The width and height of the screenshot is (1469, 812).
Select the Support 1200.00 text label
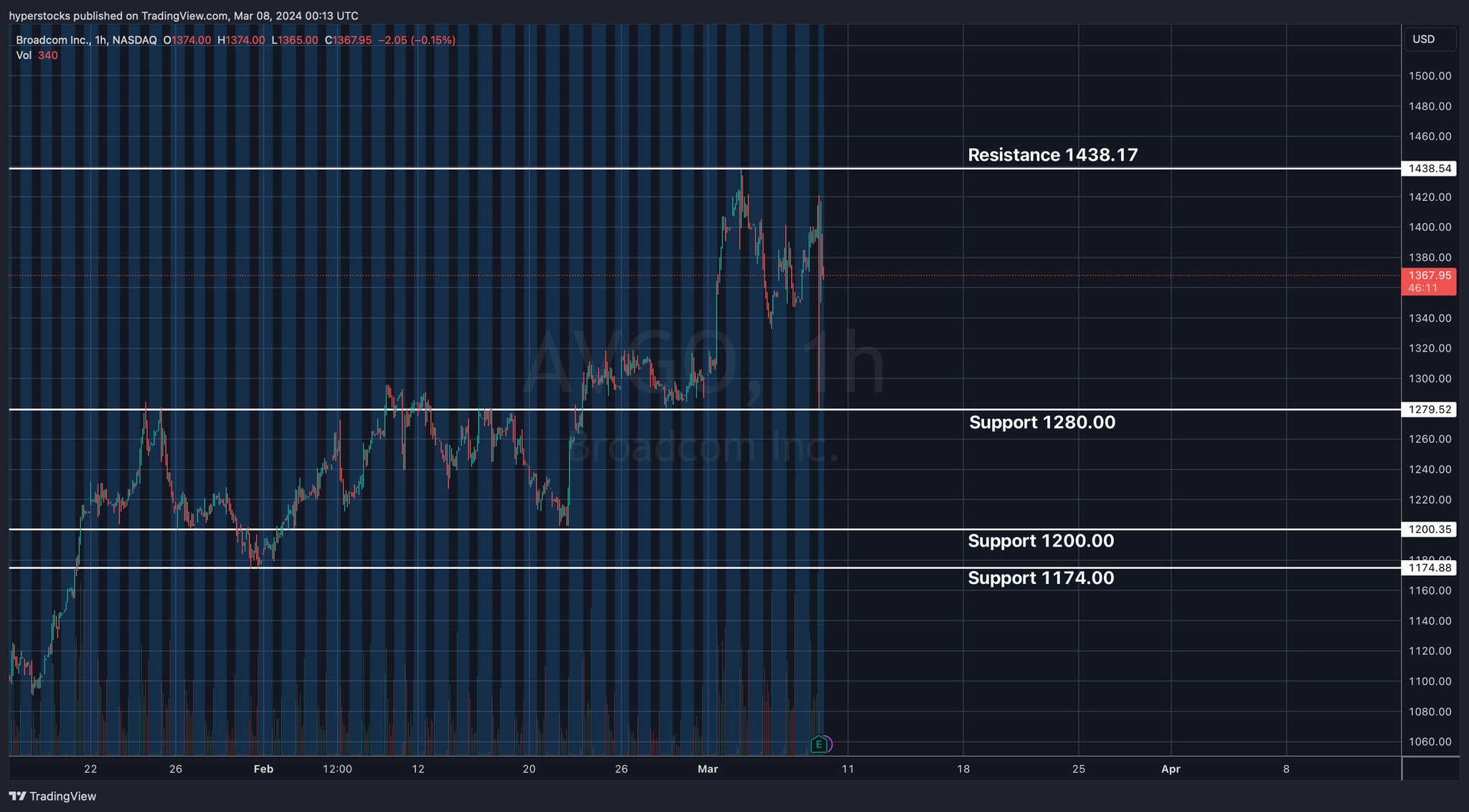click(x=1040, y=541)
